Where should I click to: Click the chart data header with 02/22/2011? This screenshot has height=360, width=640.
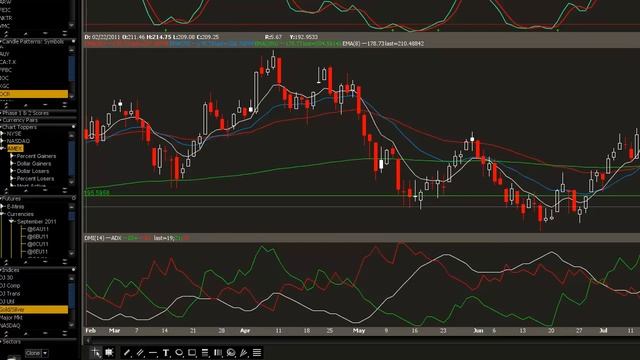point(152,37)
